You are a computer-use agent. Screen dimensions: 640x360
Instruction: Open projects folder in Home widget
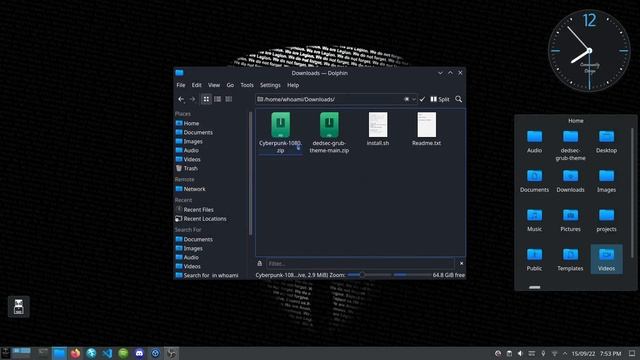coord(606,220)
